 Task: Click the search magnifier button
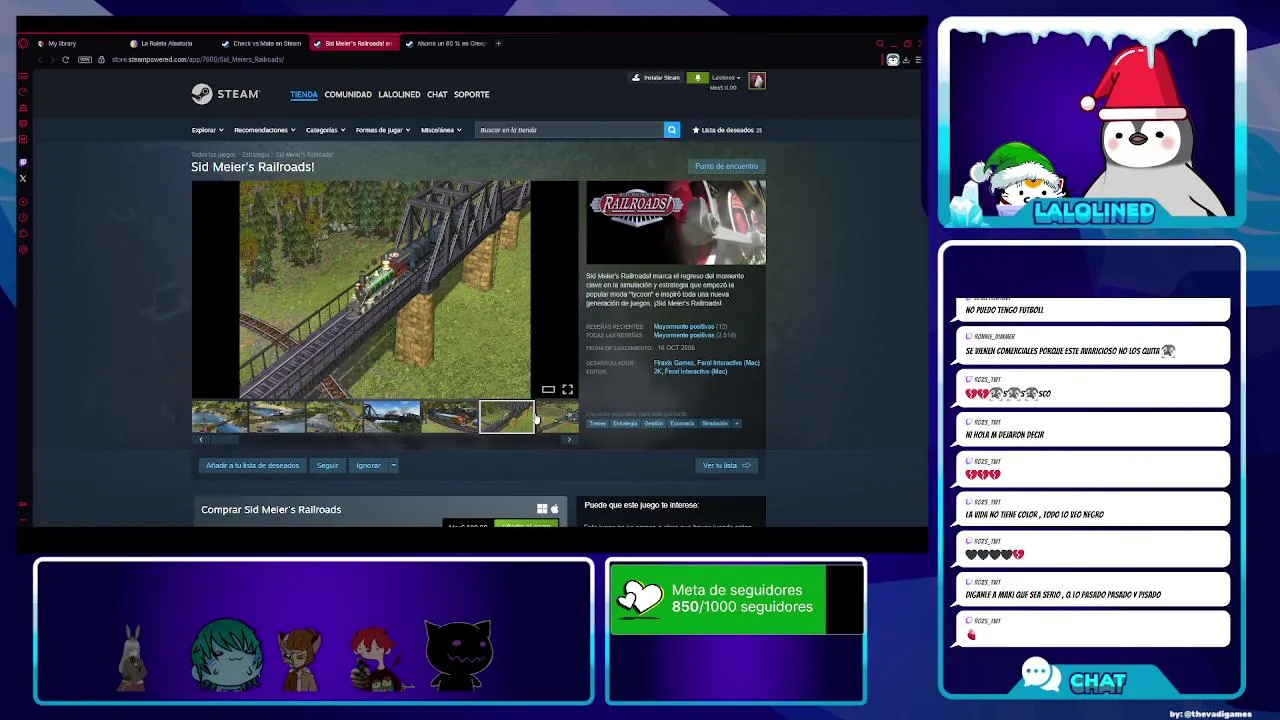coord(672,130)
